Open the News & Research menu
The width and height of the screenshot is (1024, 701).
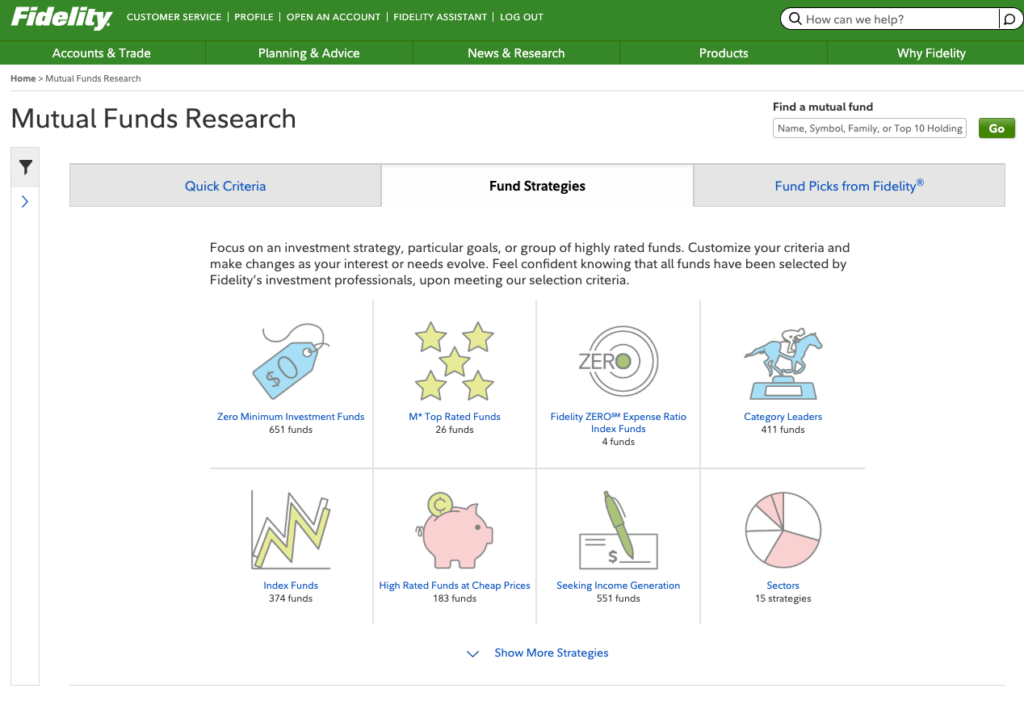516,53
